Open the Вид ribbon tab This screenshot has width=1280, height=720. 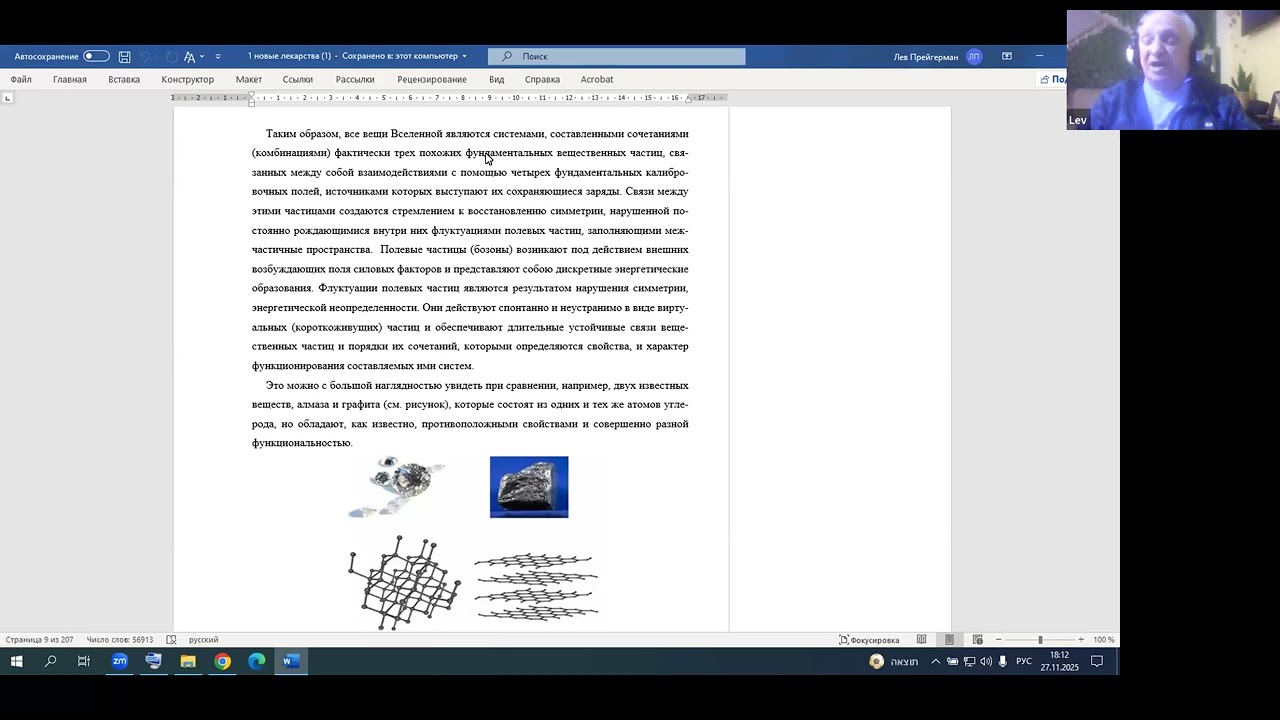point(497,79)
